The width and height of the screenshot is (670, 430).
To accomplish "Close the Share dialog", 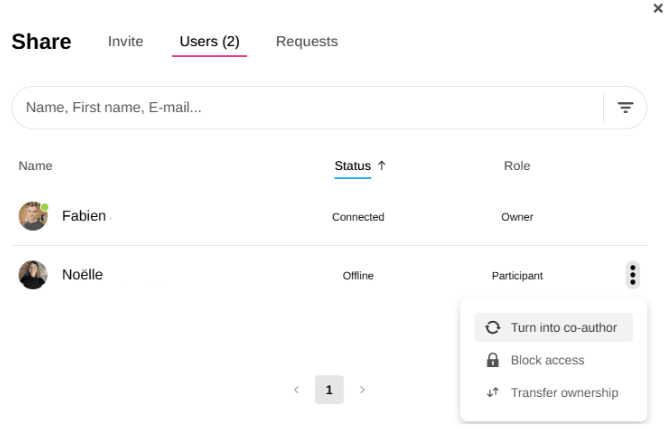I will point(657,8).
